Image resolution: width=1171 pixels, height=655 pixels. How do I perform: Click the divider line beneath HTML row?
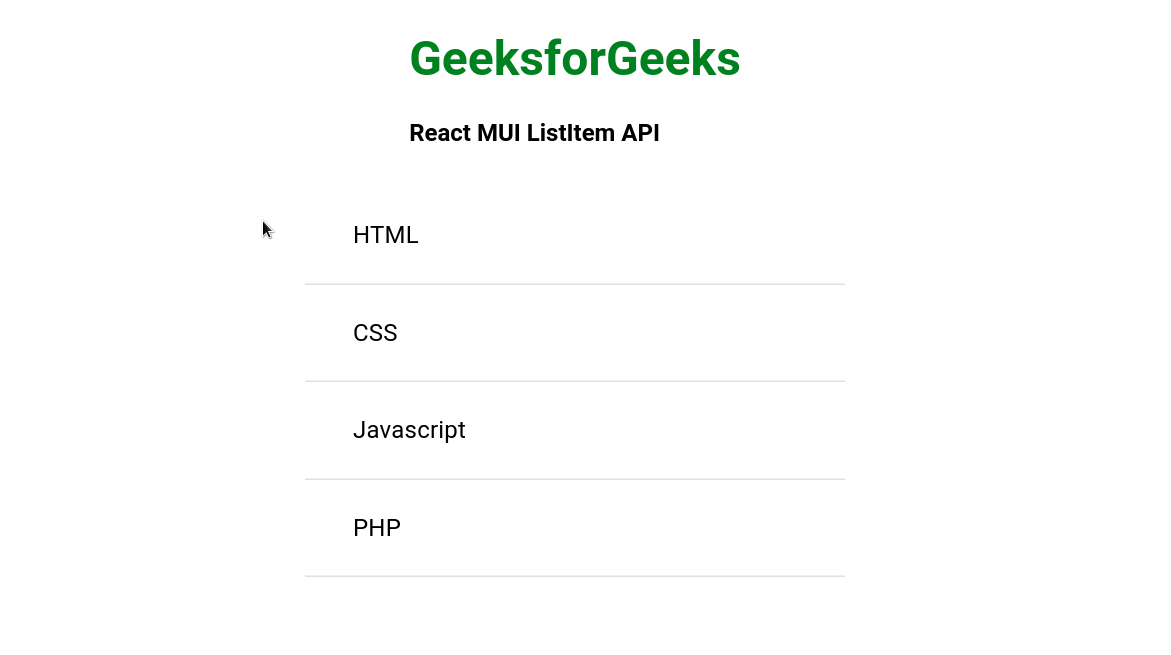[x=575, y=284]
